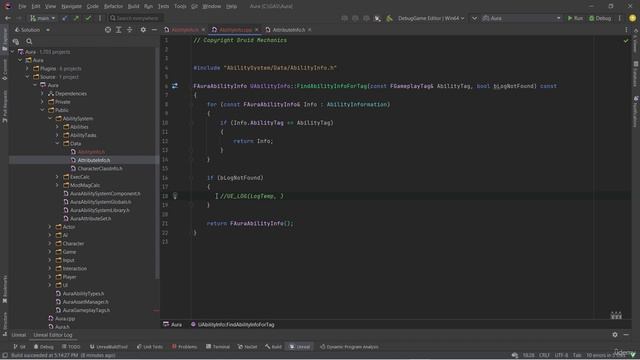
Task: Open the File menu
Action: click(22, 6)
